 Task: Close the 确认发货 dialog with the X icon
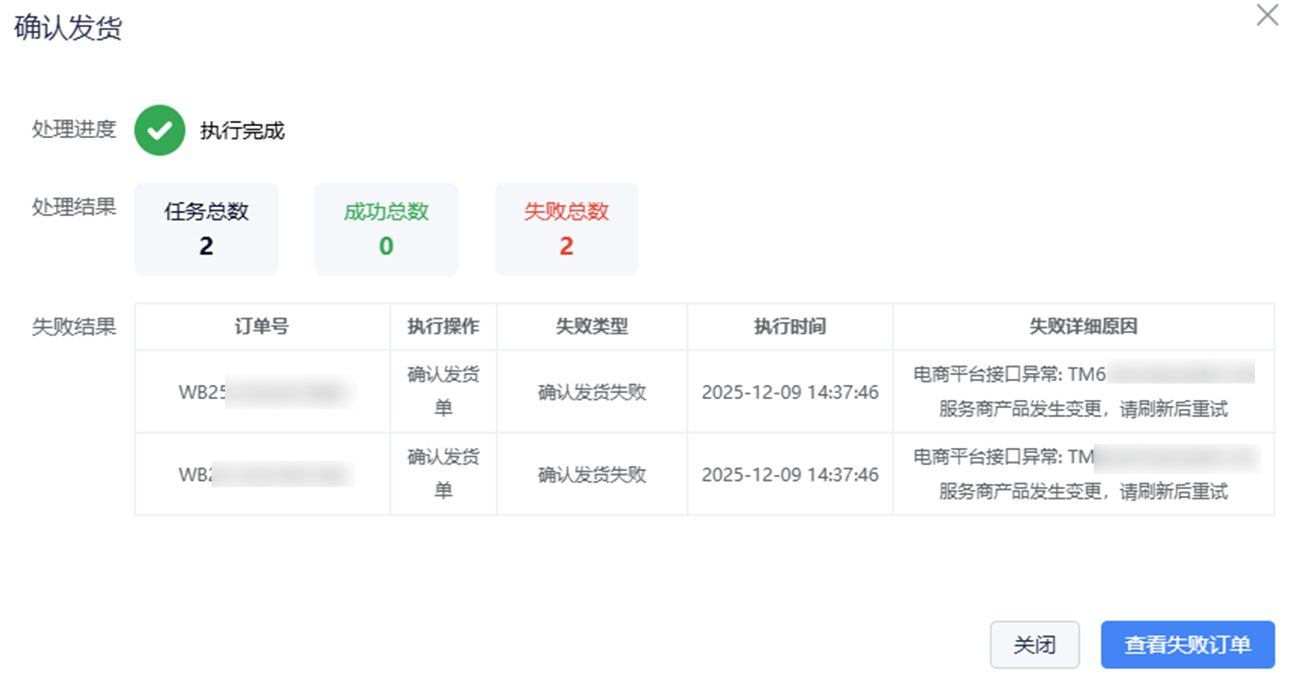(1267, 15)
